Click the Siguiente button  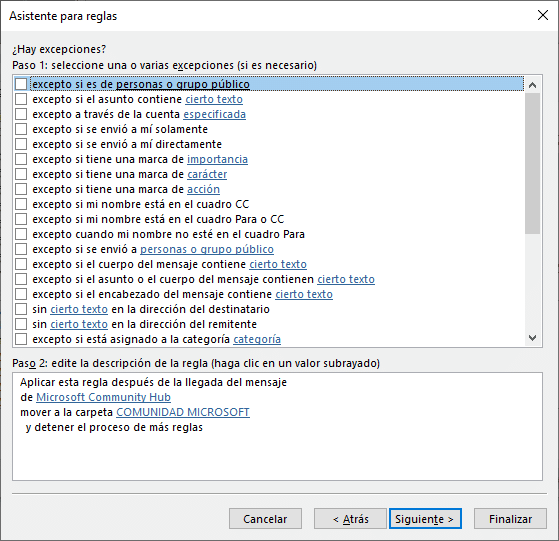coord(425,519)
